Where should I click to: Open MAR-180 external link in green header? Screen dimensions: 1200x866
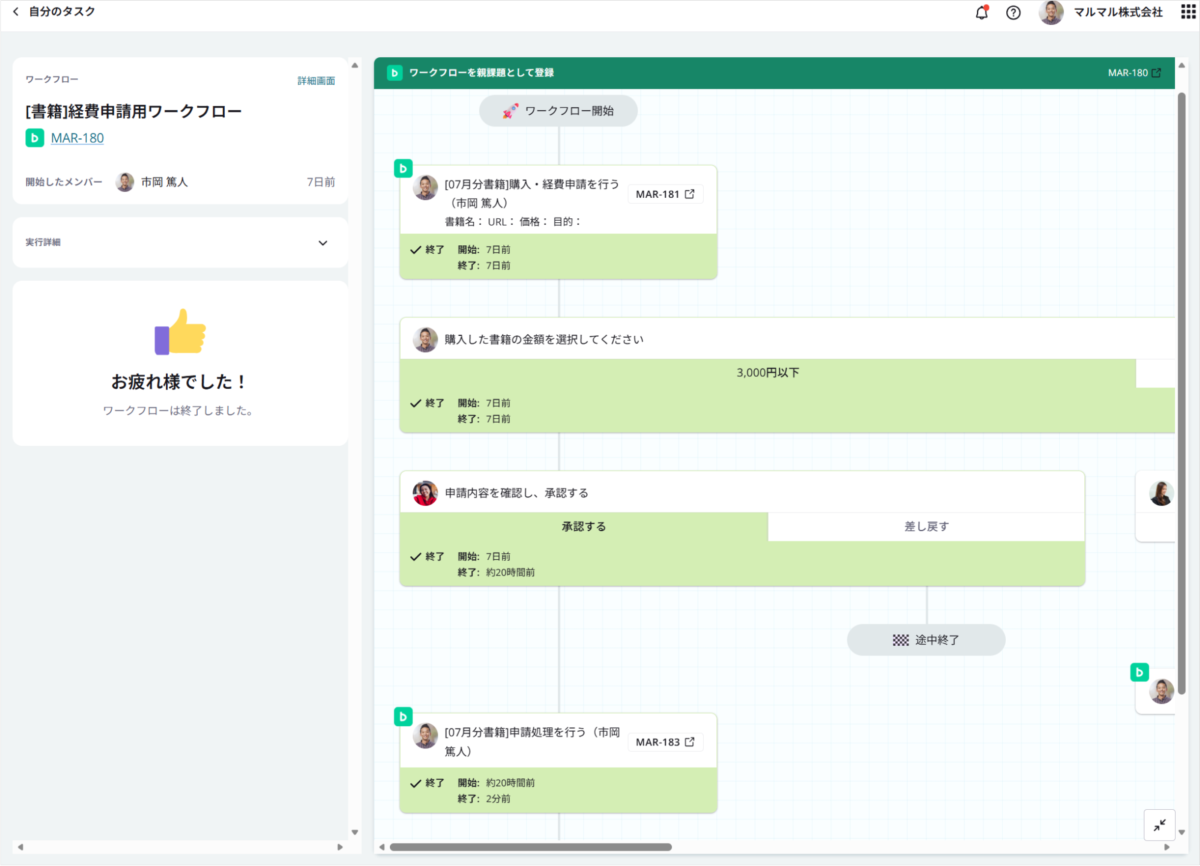[x=1135, y=73]
